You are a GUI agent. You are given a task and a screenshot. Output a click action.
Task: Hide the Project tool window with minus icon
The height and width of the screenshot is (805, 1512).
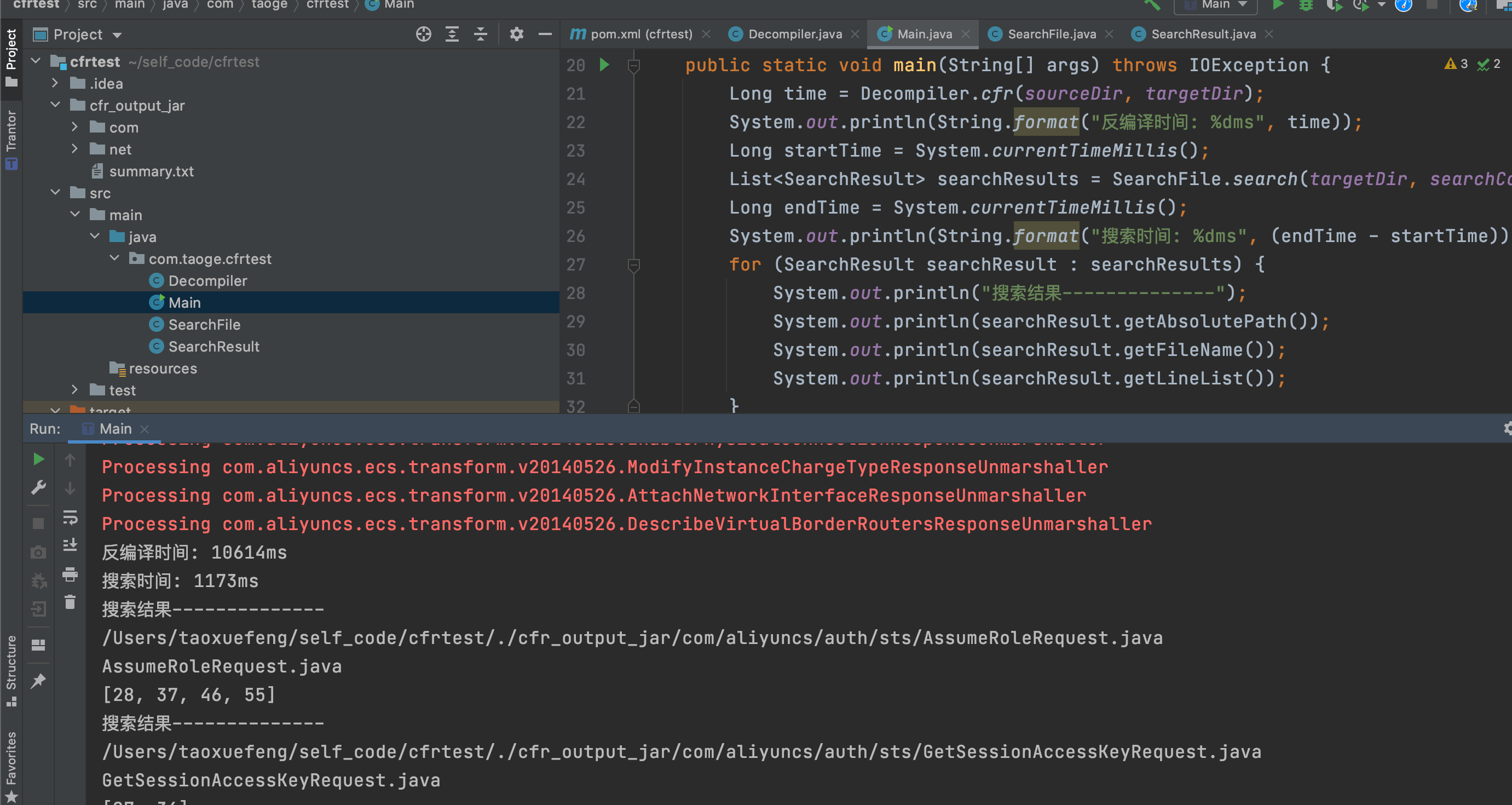click(545, 34)
